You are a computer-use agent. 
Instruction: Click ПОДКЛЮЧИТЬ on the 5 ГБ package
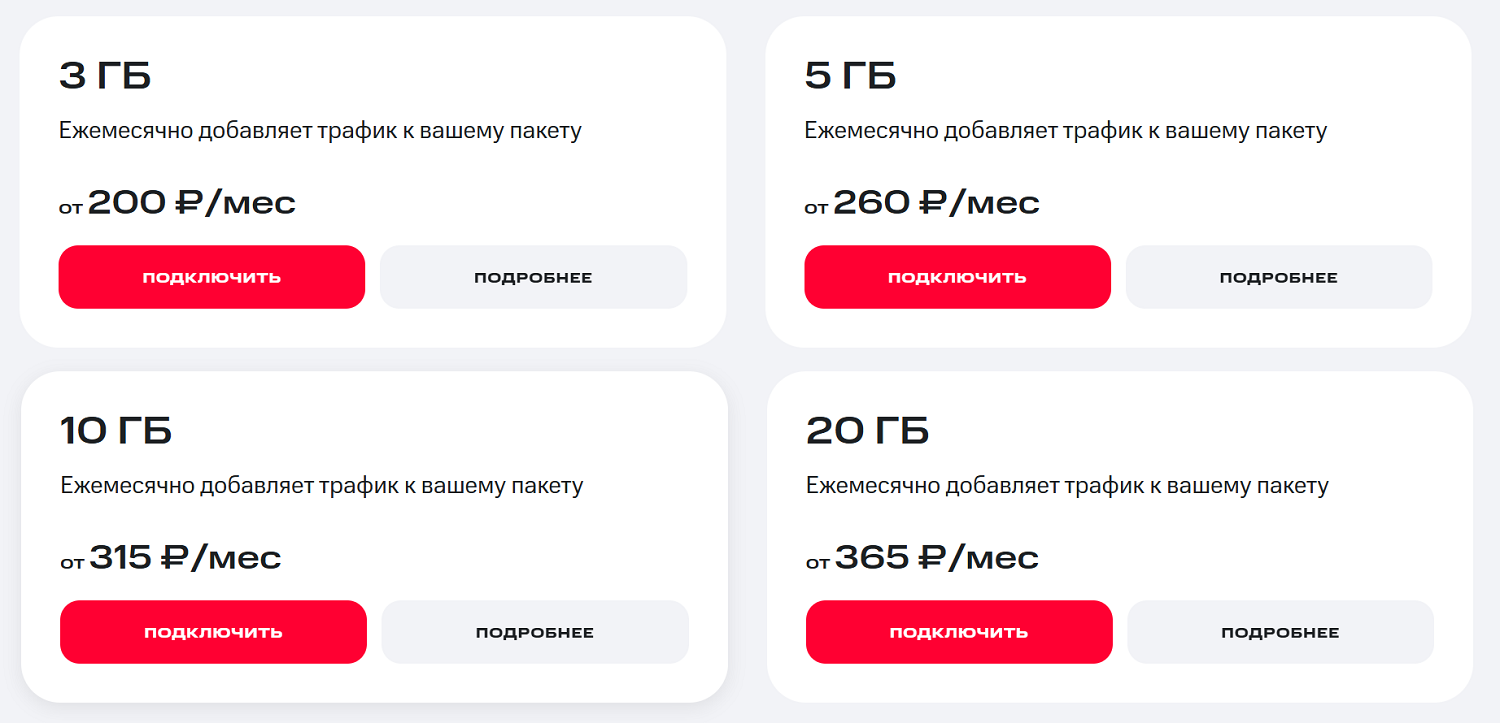[957, 277]
